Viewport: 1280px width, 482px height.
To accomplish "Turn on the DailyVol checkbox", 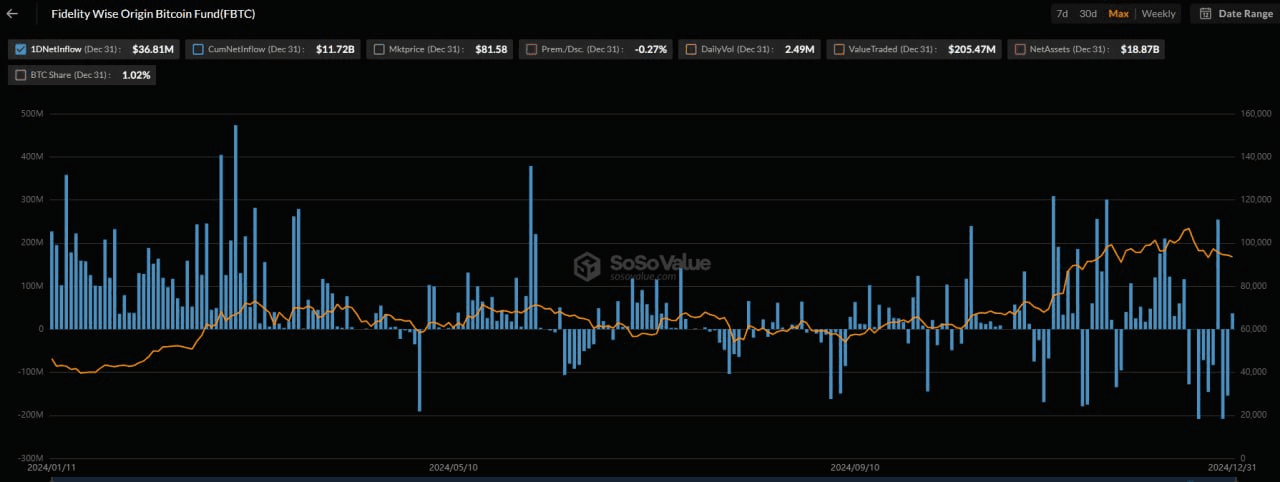I will tap(690, 48).
